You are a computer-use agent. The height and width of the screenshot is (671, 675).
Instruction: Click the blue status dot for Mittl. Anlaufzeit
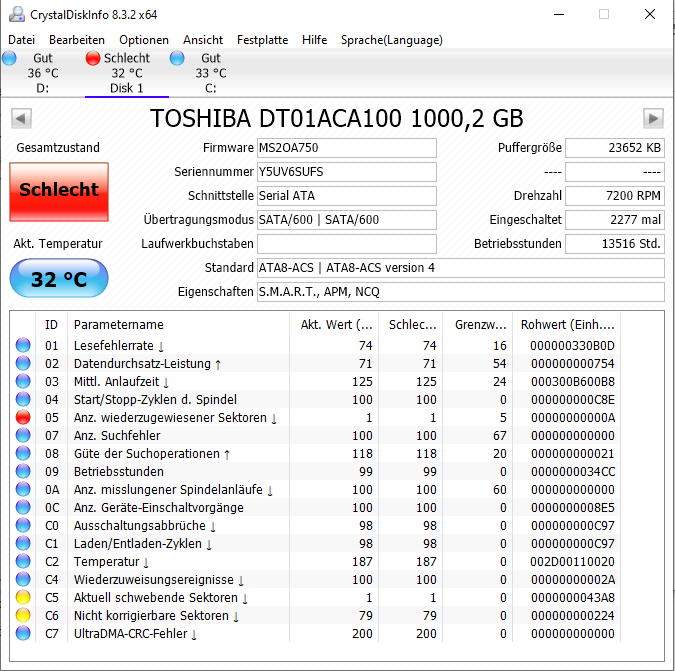(23, 381)
